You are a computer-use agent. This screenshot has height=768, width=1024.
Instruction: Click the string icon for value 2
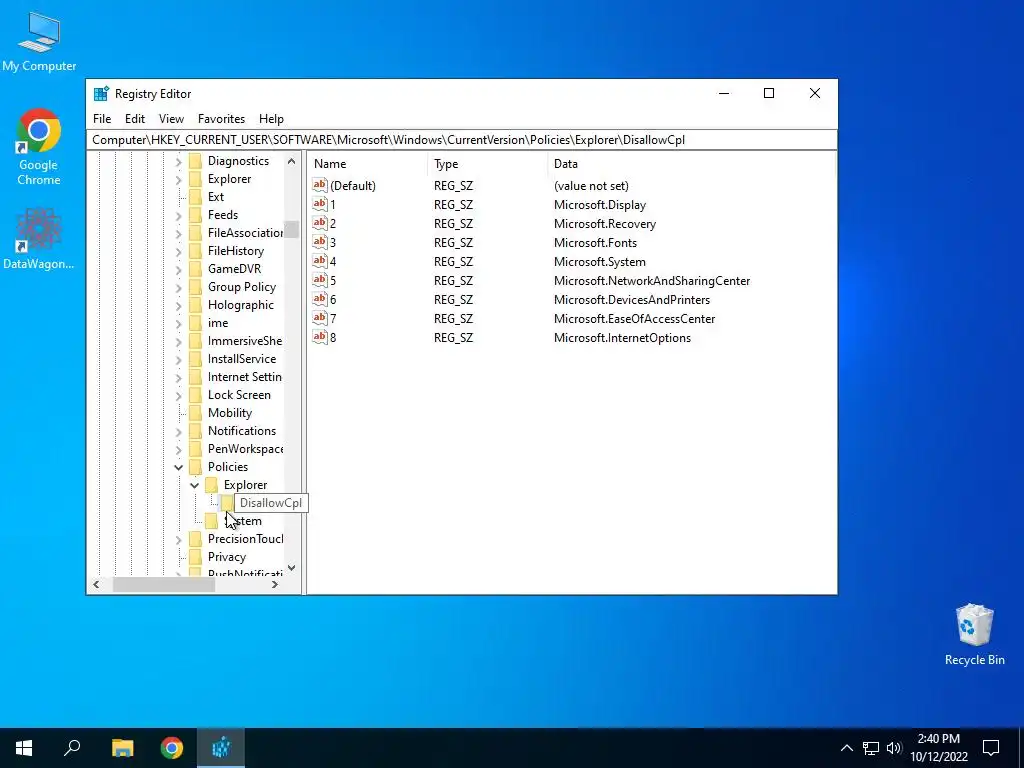(319, 223)
